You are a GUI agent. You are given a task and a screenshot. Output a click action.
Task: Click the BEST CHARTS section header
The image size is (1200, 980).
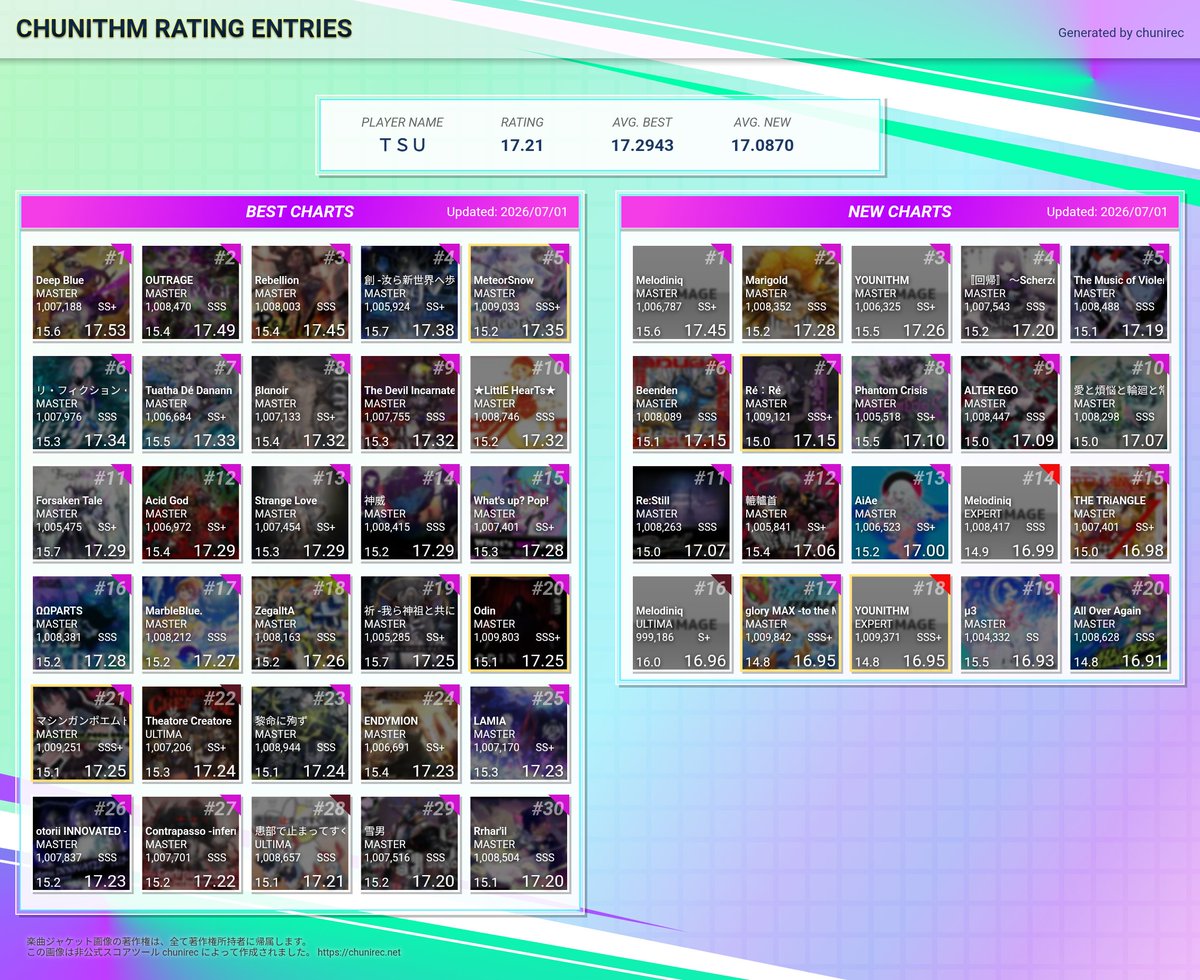300,212
